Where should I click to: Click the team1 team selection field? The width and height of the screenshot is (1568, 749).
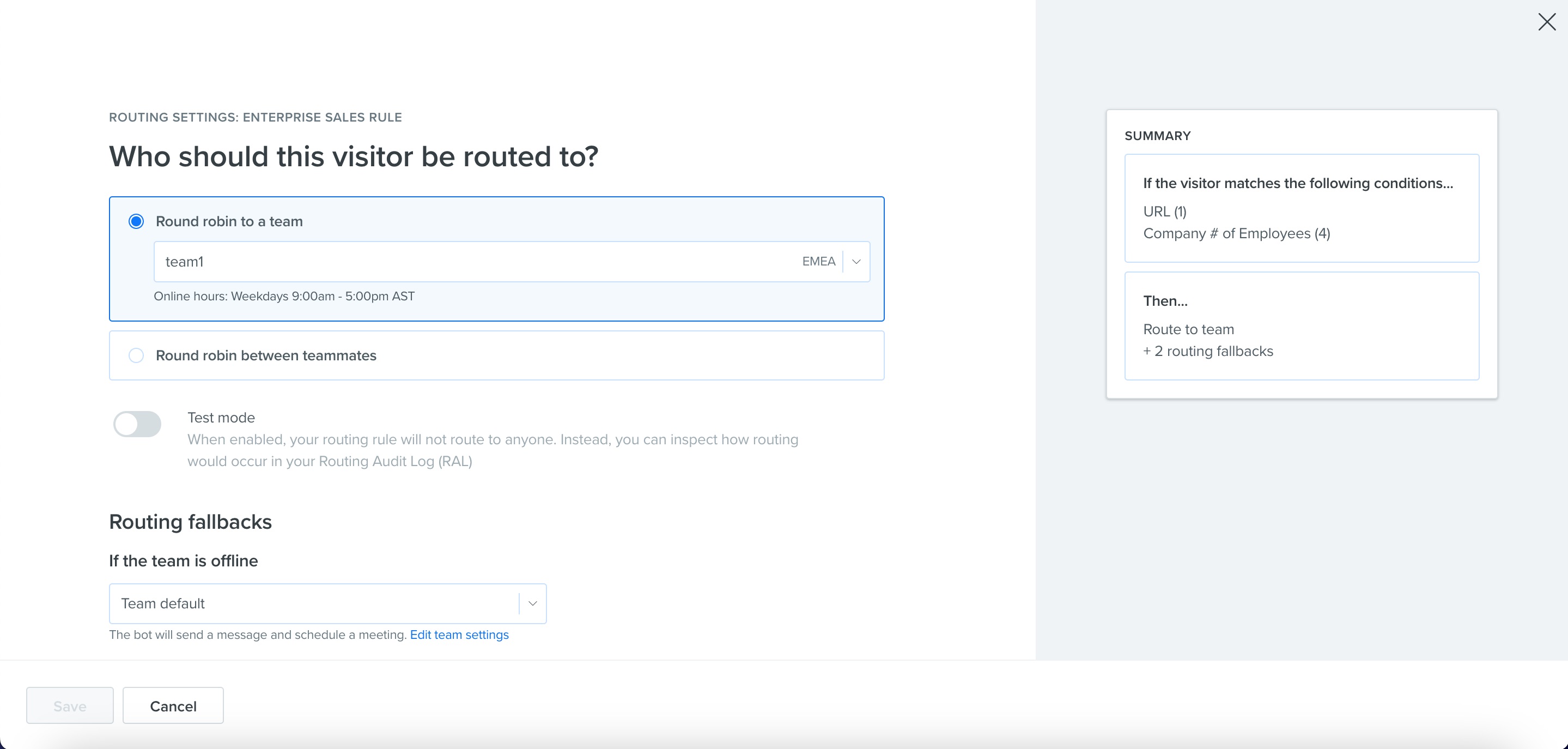point(512,262)
